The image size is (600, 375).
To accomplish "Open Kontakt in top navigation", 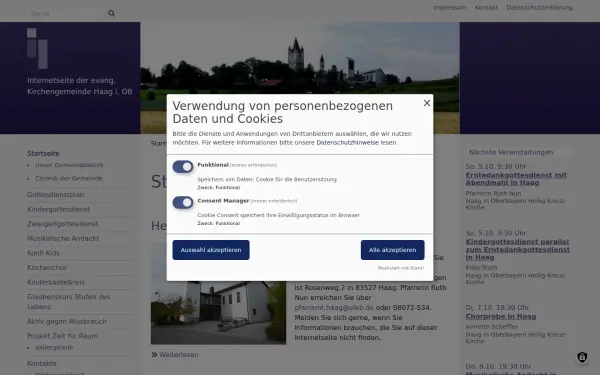I will [486, 8].
